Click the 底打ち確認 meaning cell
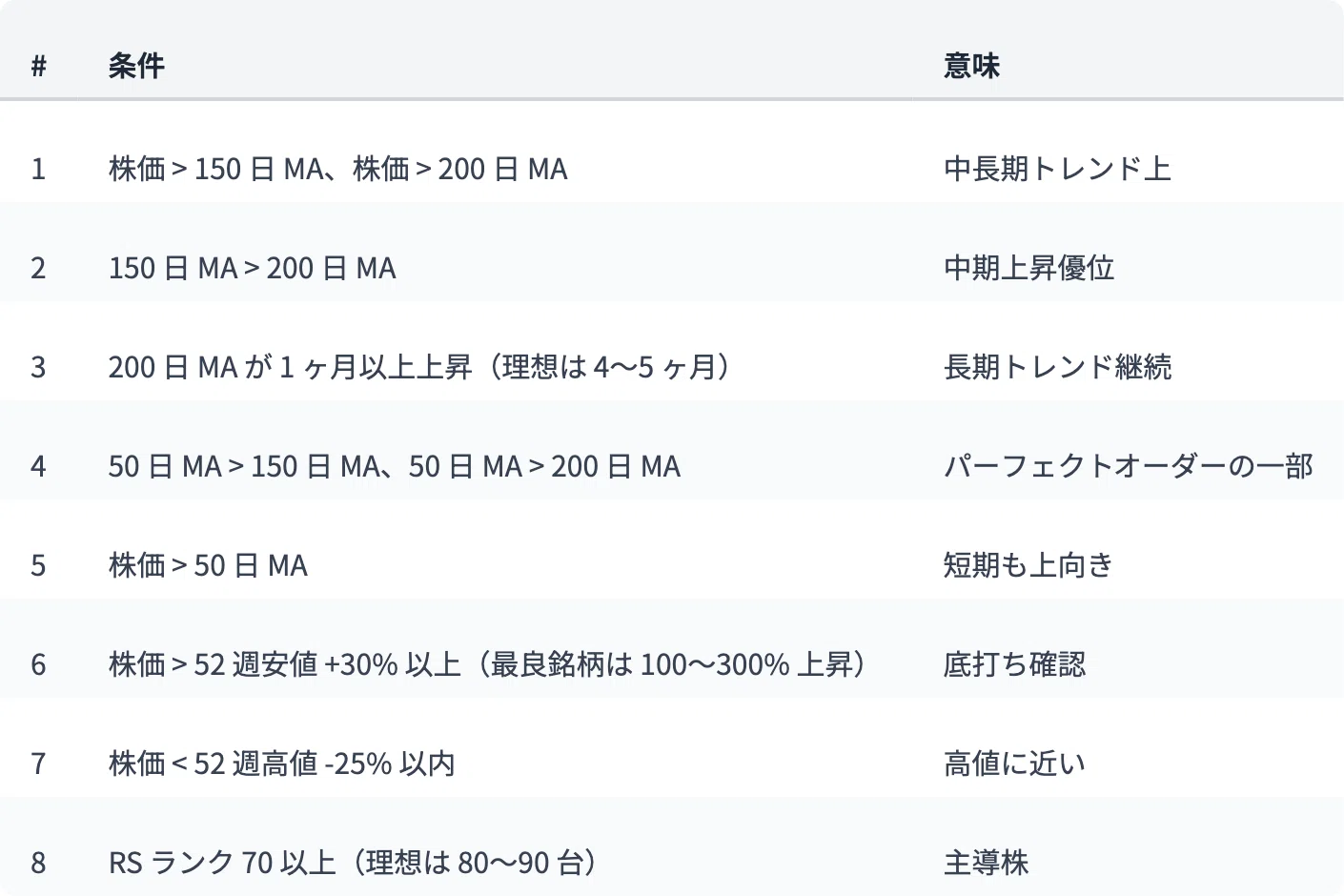Viewport: 1344px width, 896px height. pos(1014,664)
